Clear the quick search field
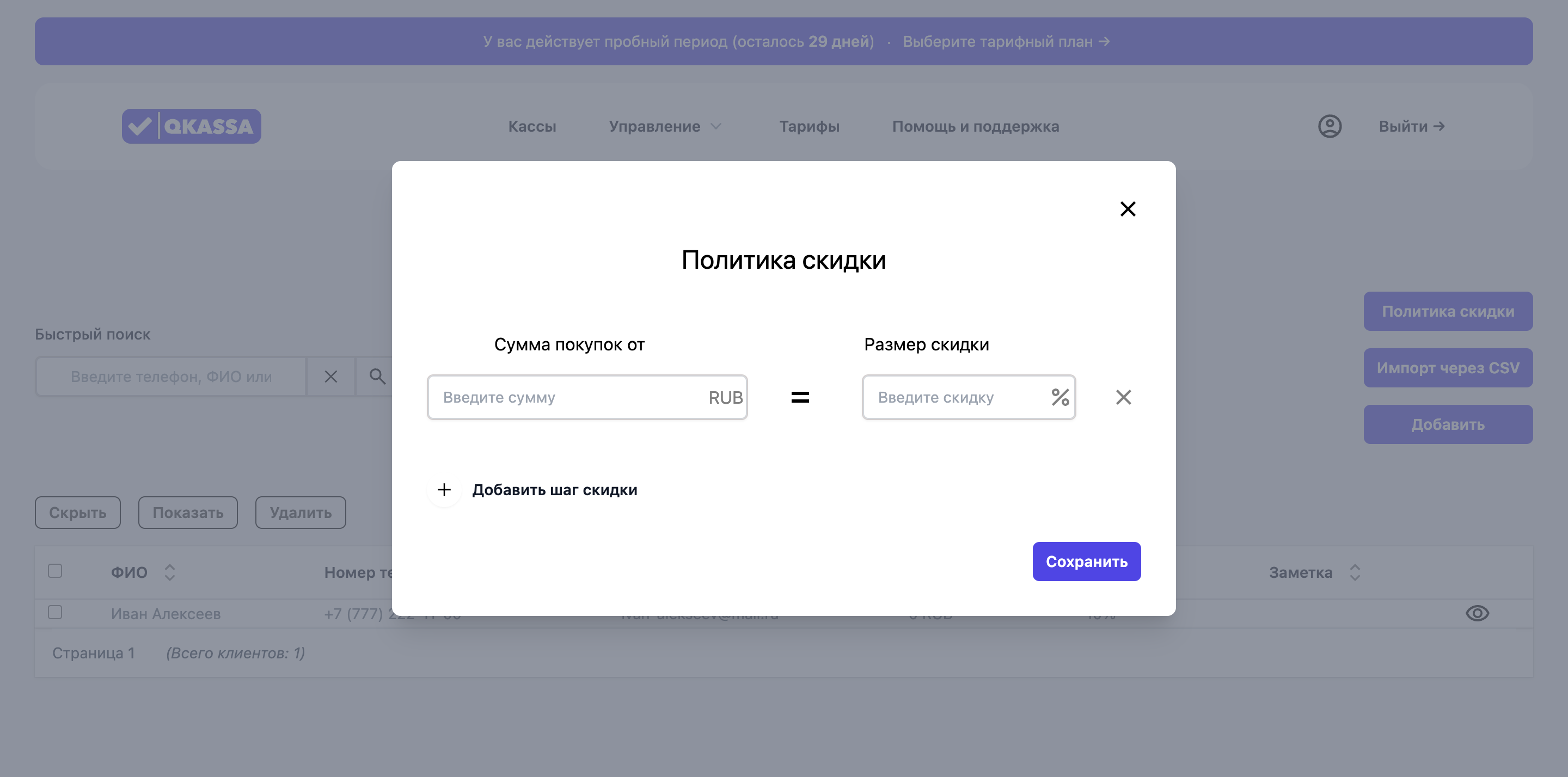The width and height of the screenshot is (1568, 777). (330, 377)
